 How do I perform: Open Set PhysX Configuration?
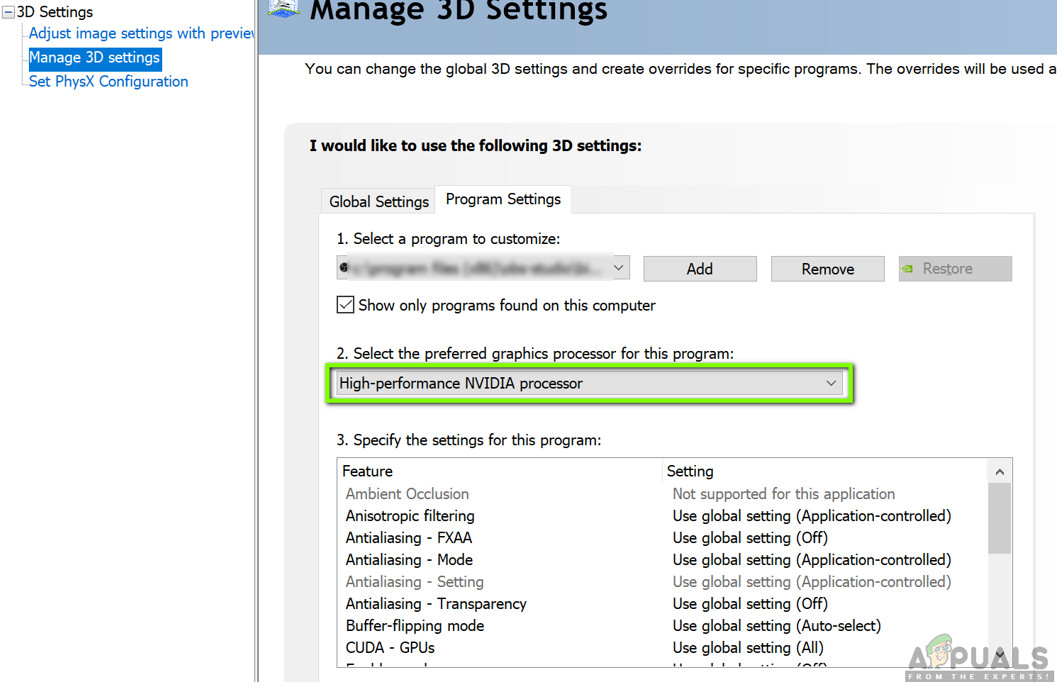click(108, 81)
